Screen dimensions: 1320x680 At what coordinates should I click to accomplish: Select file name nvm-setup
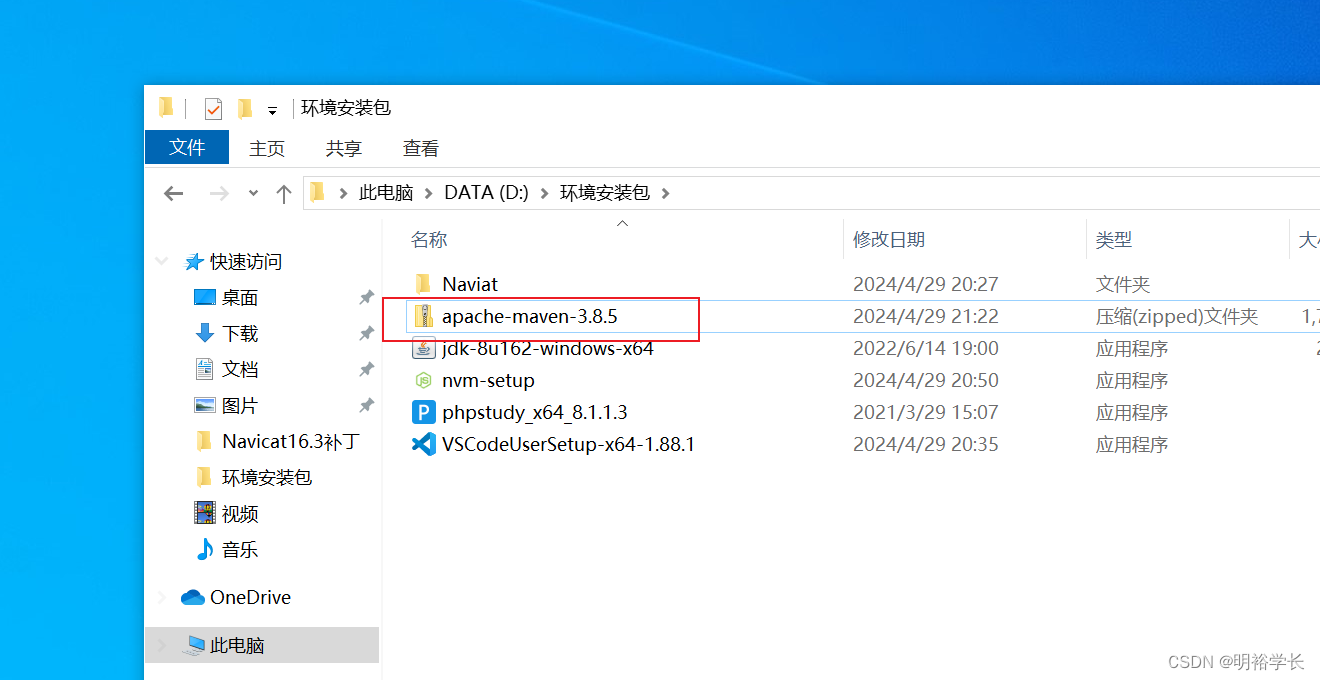point(488,380)
